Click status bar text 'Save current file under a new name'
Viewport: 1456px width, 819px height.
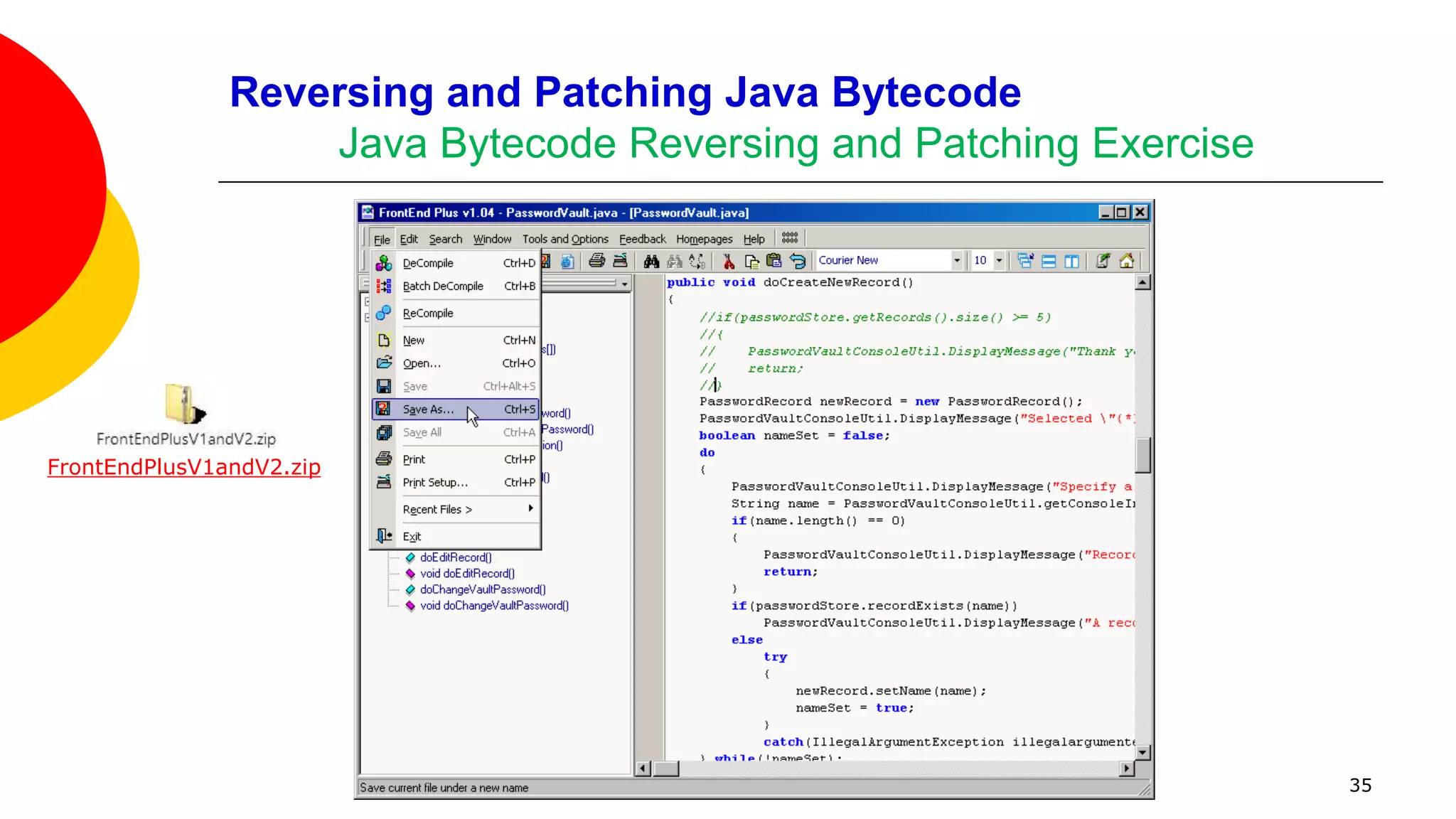click(444, 788)
